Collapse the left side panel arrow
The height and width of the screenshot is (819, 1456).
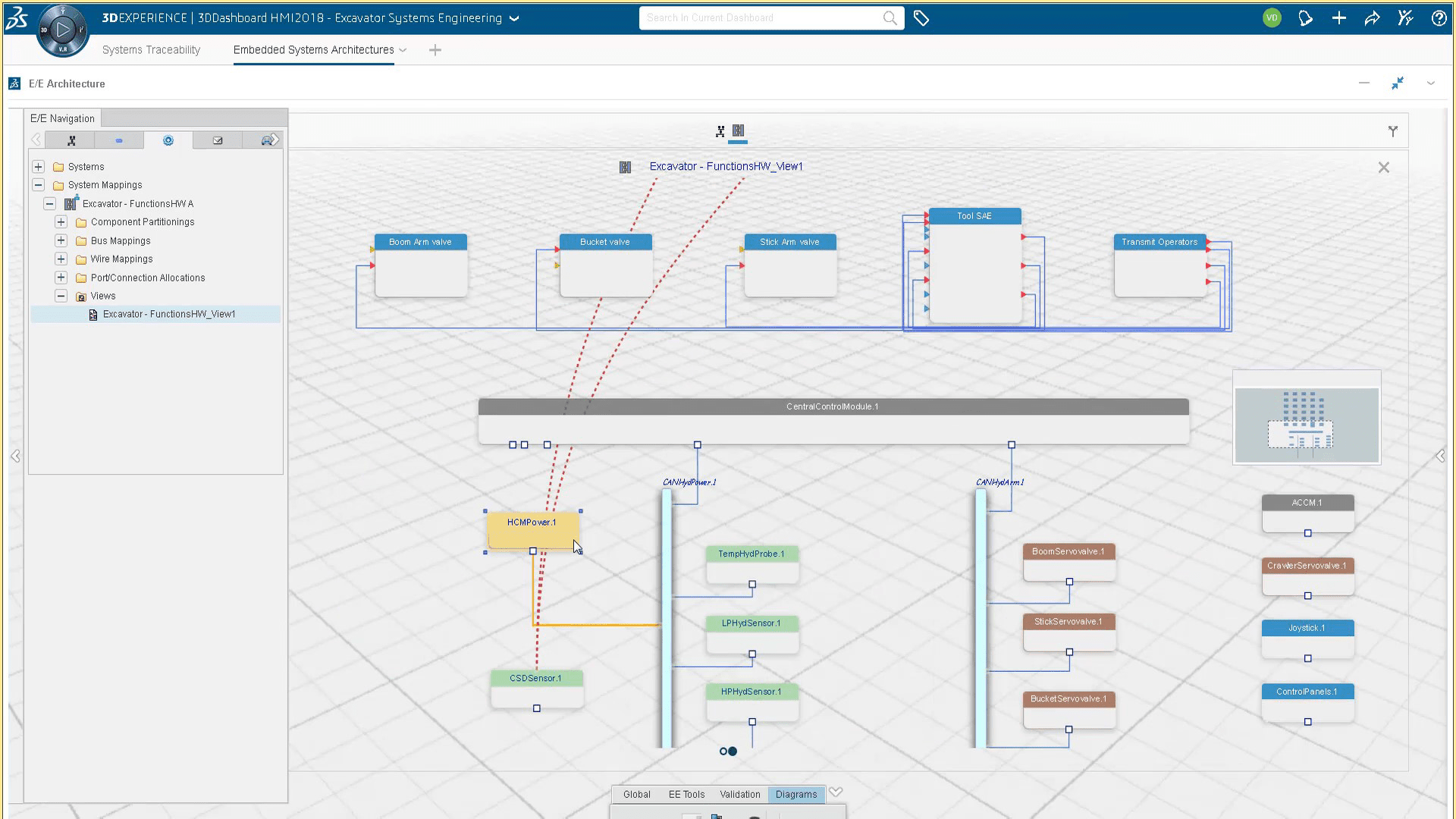[x=15, y=456]
